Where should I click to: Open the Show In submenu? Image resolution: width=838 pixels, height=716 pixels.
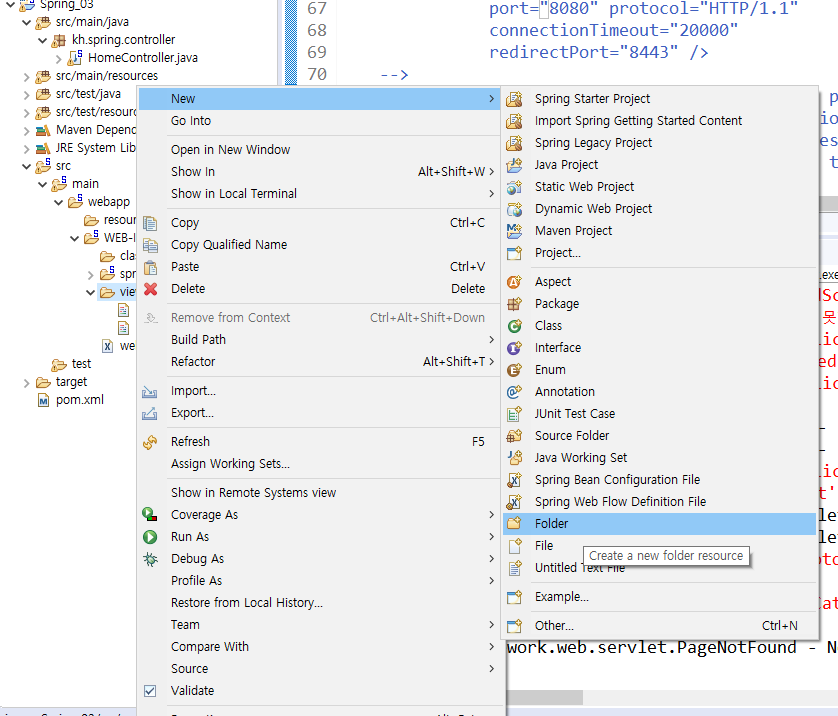tap(320, 172)
